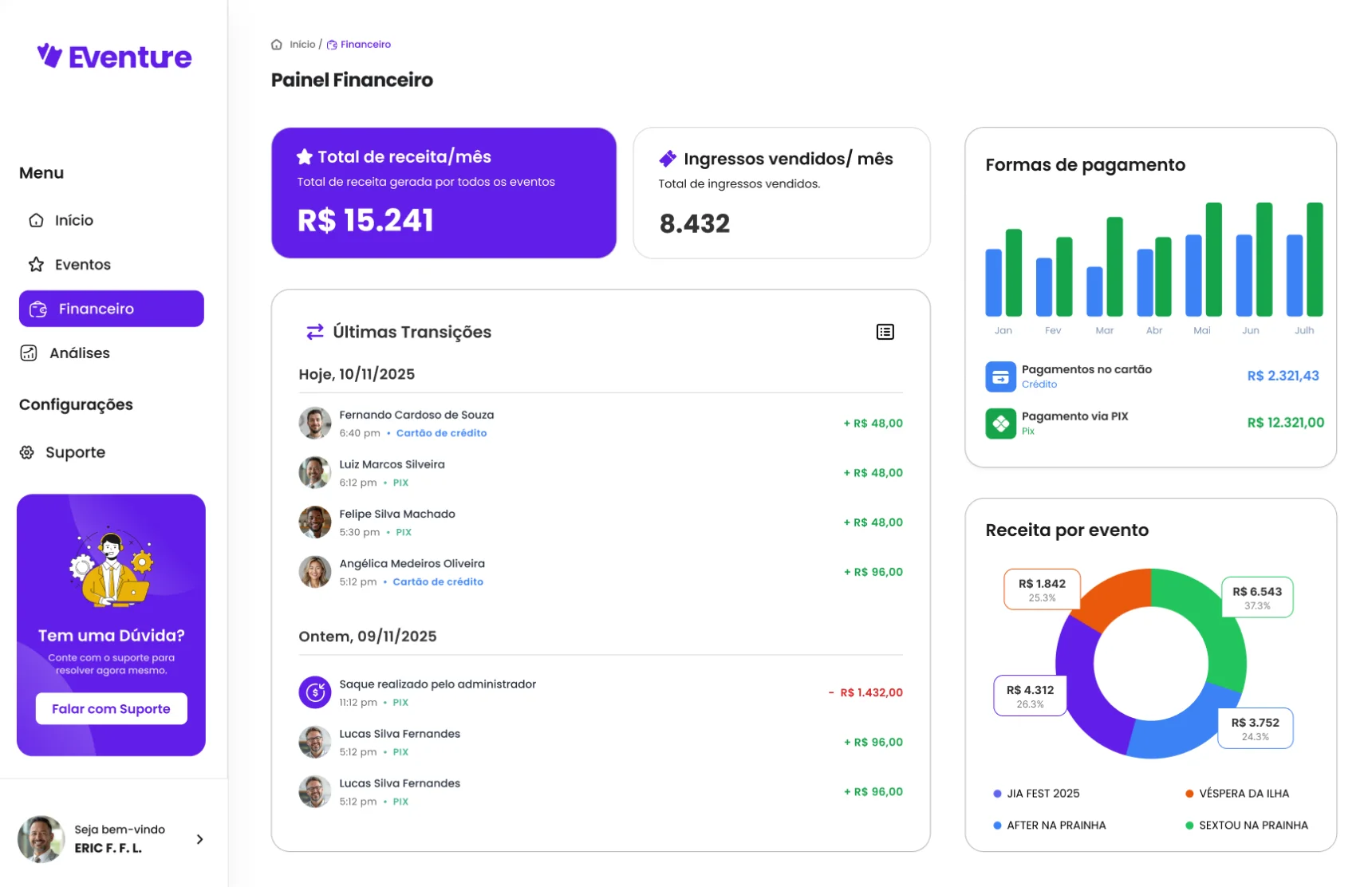Viewport: 1372px width, 887px height.
Task: Click the R$ 1.842 donut chart label
Action: (x=1042, y=589)
